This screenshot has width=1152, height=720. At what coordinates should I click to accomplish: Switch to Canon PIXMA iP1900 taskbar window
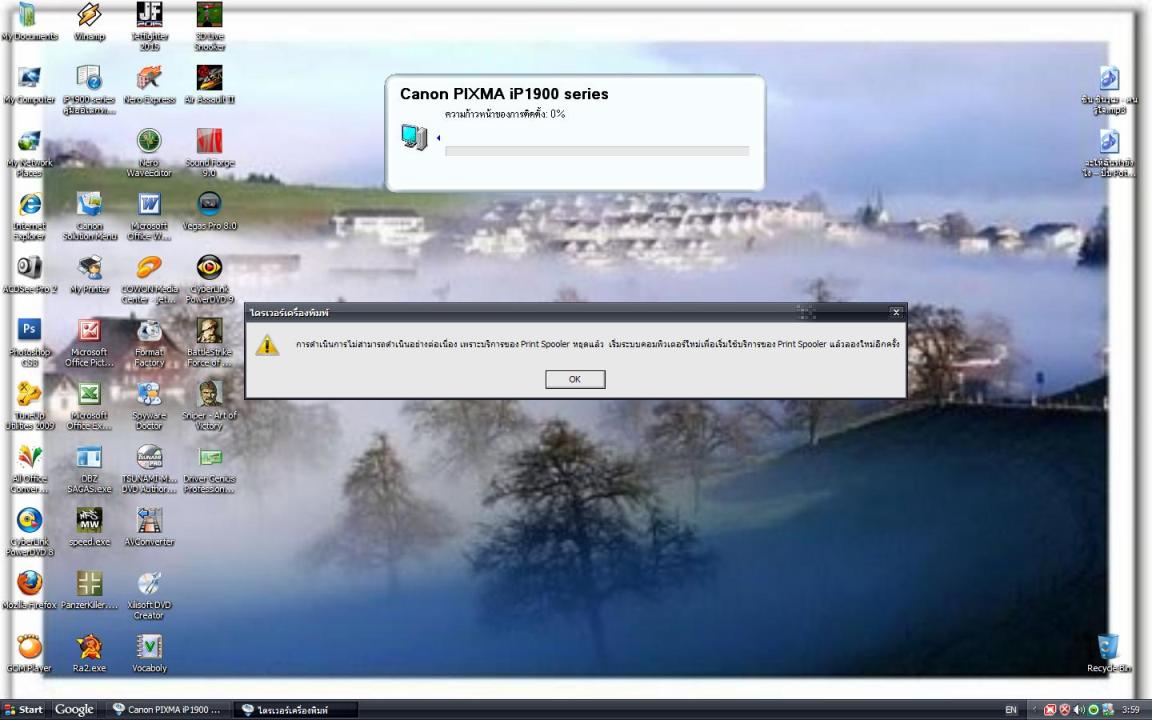tap(168, 710)
